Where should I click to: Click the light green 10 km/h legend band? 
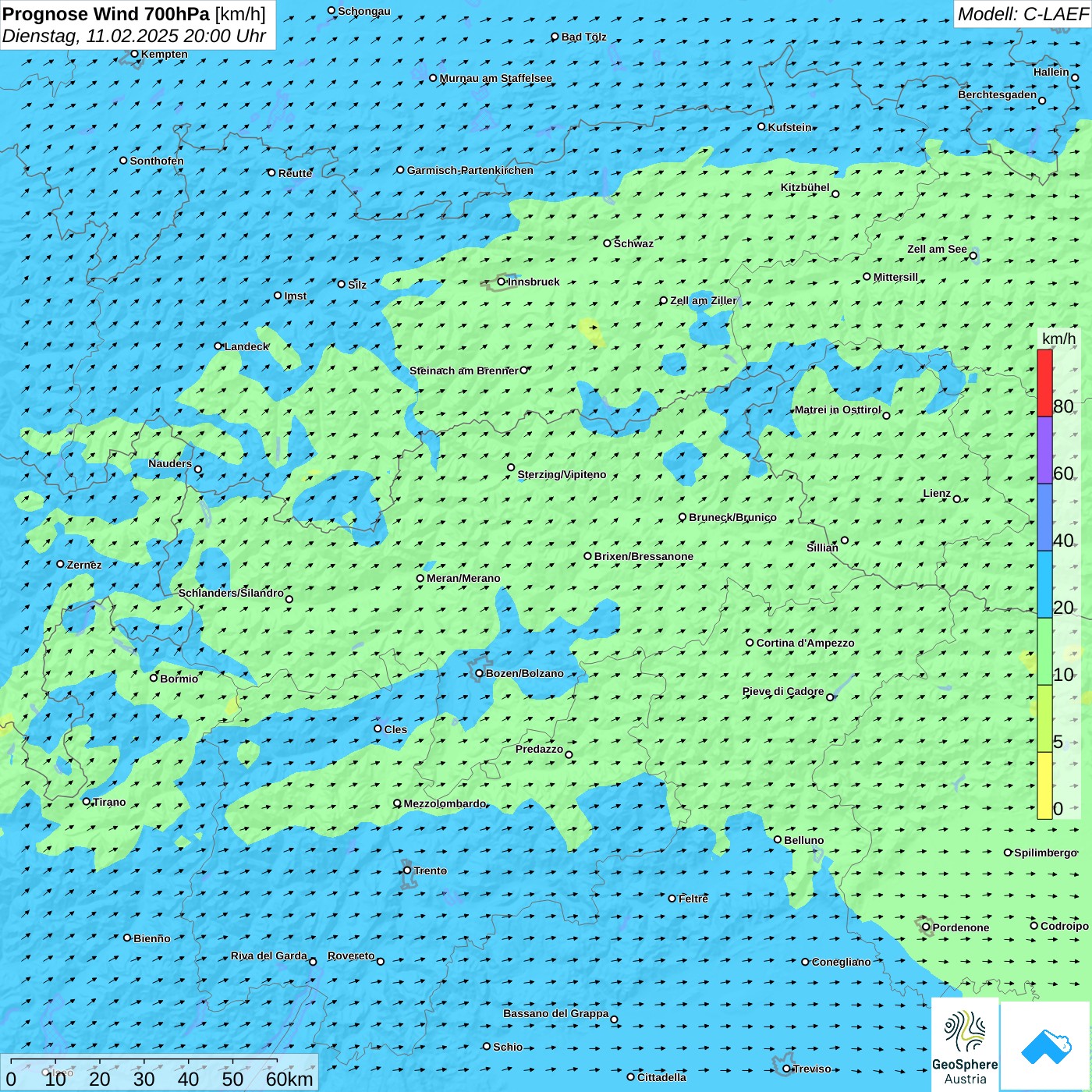coord(1044,651)
